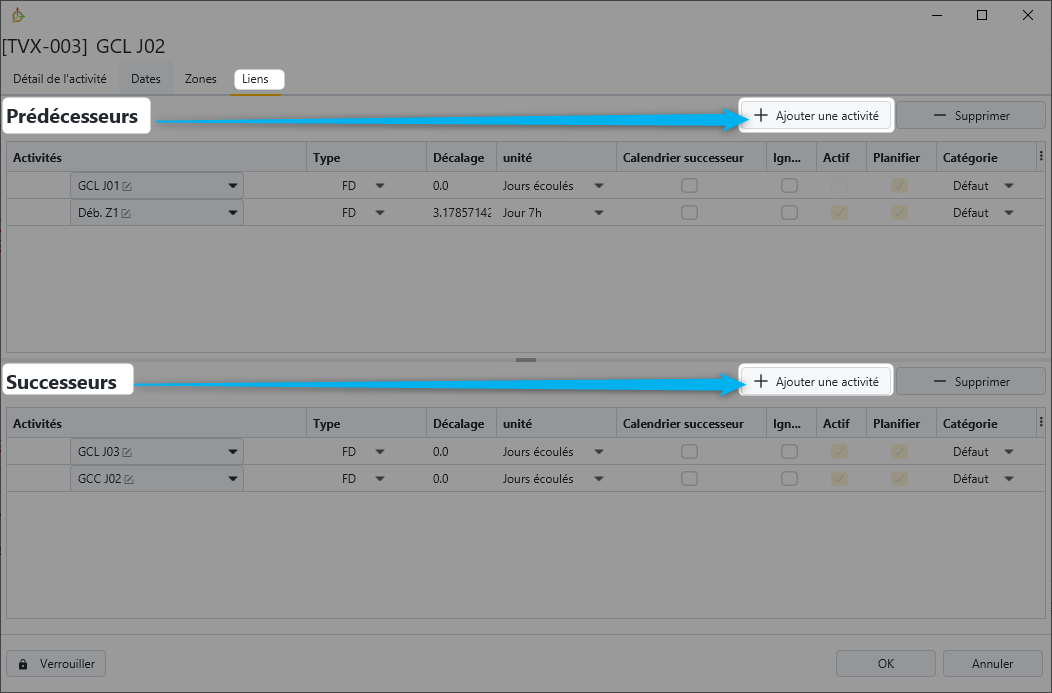1052x693 pixels.
Task: Click the splitter handle between the two tables
Action: (x=526, y=360)
